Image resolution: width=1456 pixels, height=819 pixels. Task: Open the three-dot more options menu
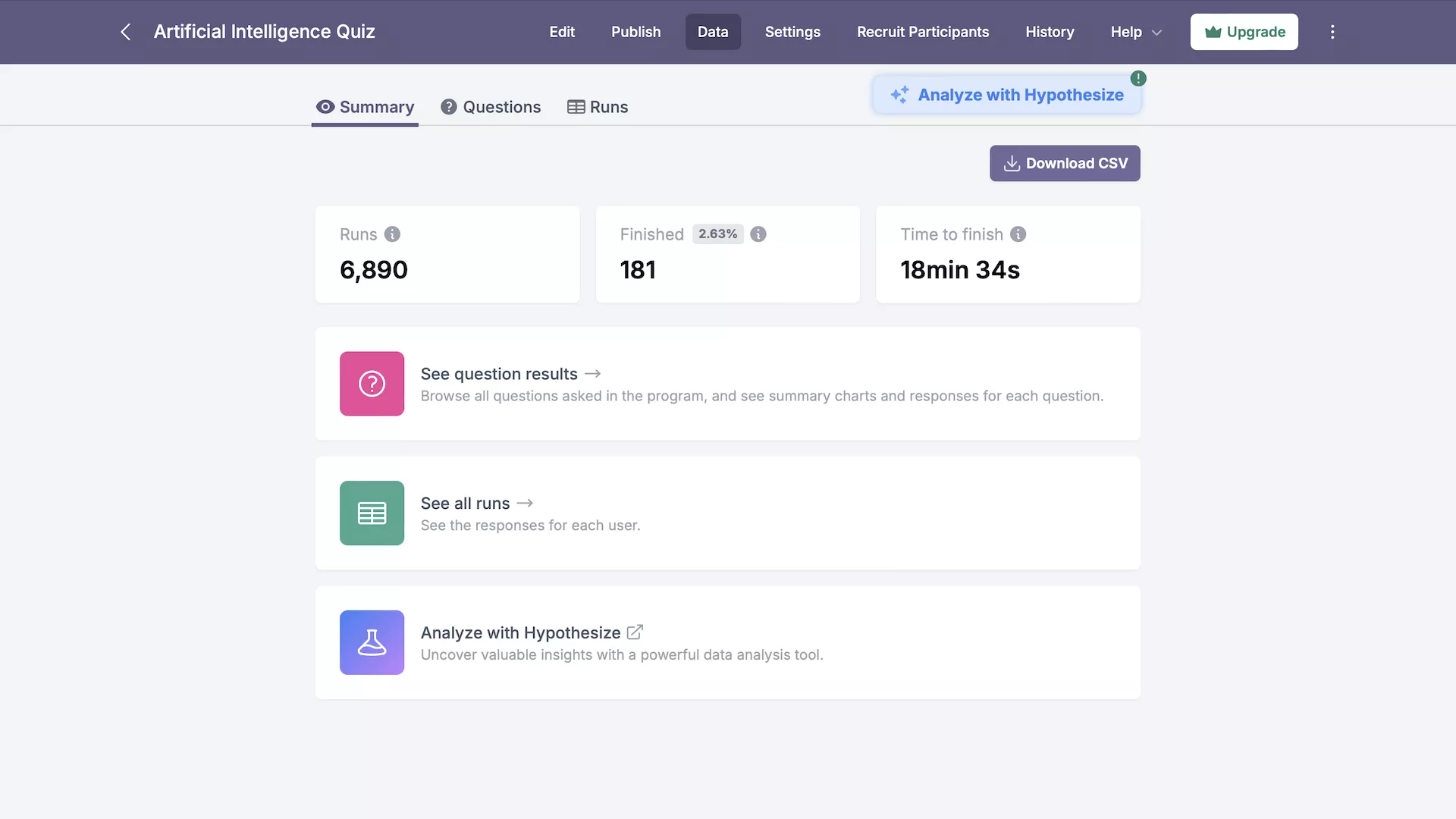pyautogui.click(x=1332, y=32)
